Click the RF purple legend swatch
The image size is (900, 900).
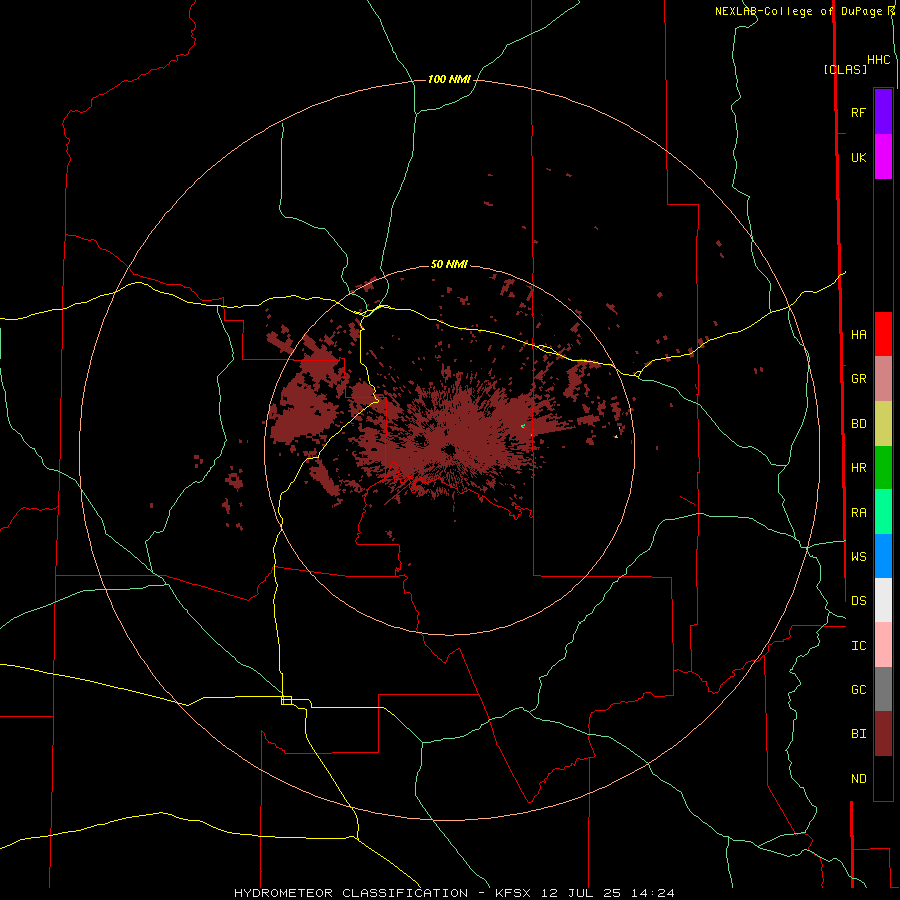click(x=883, y=111)
